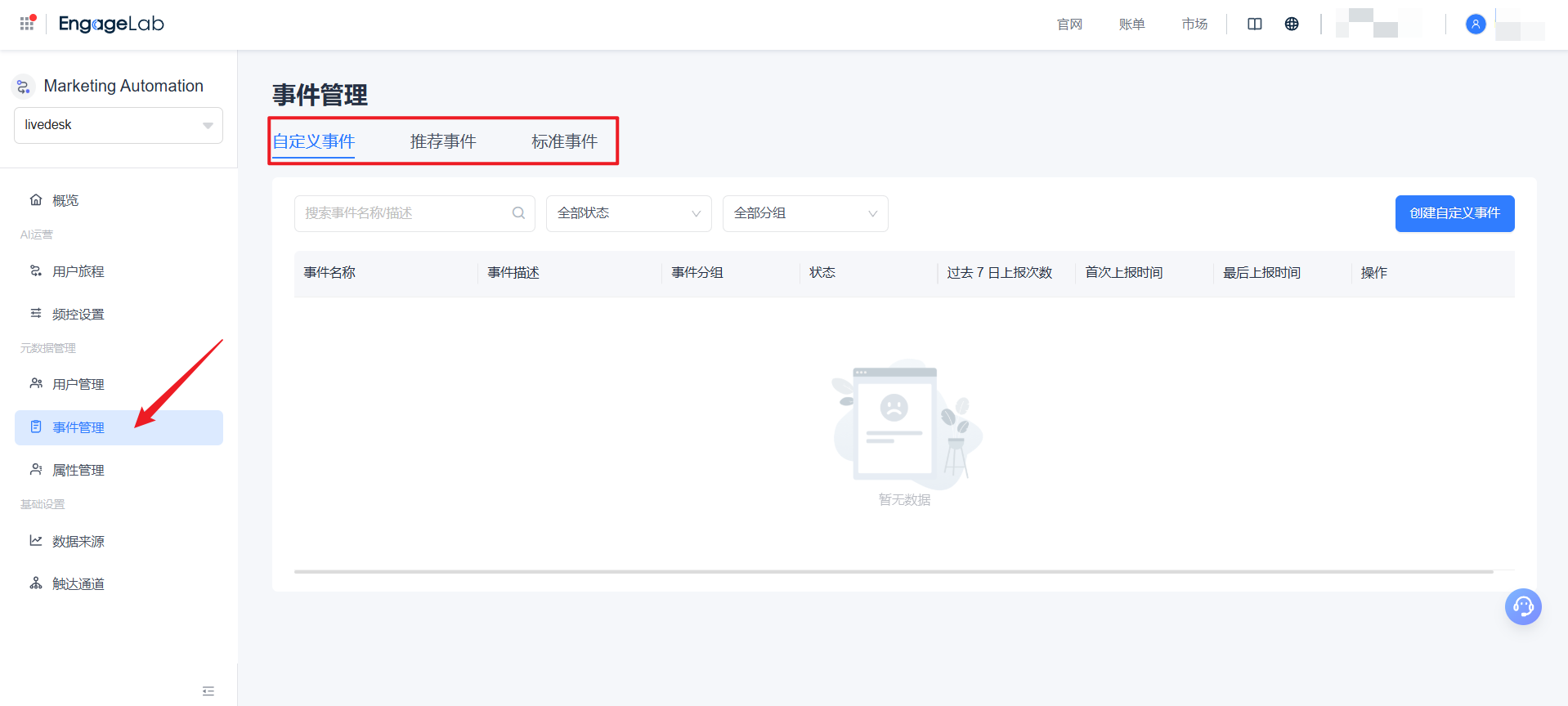Open the 全部分组 group filter
The image size is (1568, 706).
point(804,213)
